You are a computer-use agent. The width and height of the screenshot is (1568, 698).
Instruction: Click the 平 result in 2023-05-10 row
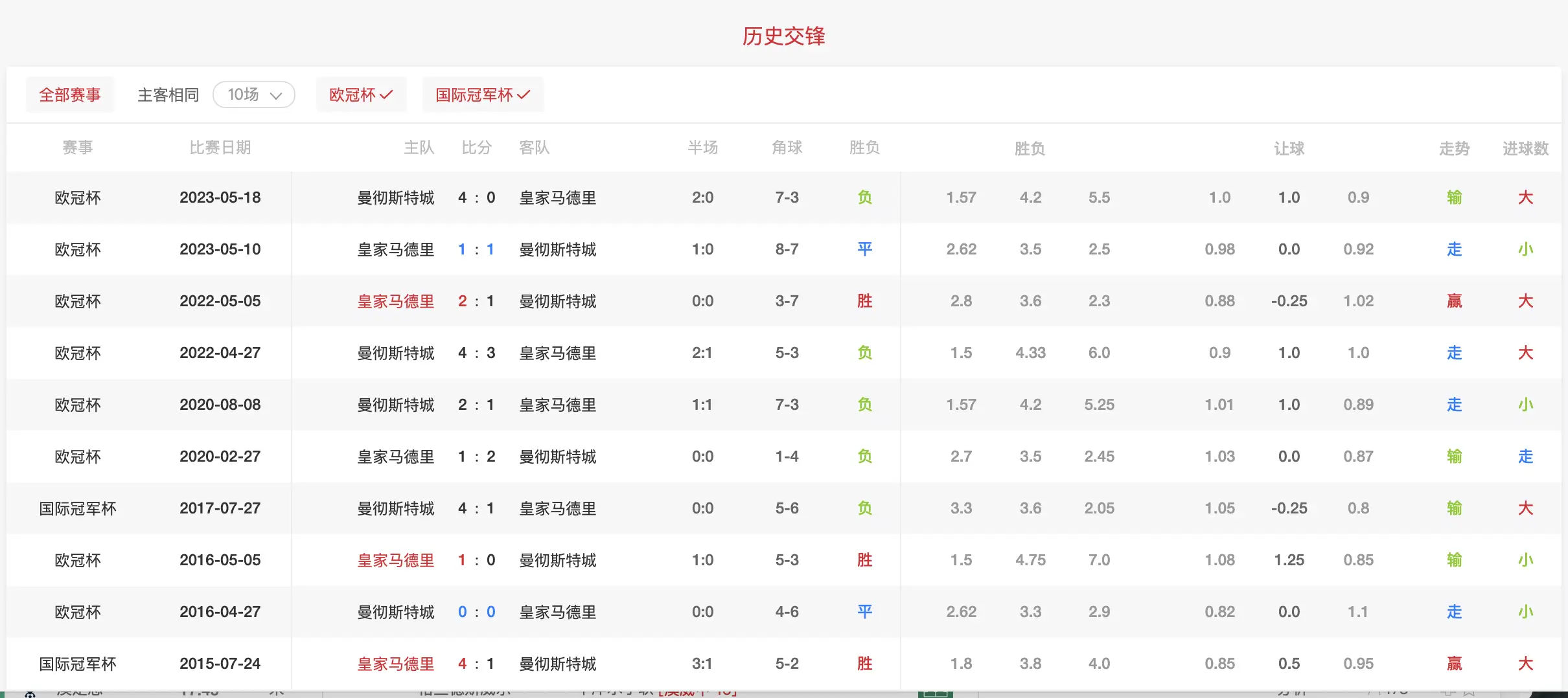coord(865,249)
